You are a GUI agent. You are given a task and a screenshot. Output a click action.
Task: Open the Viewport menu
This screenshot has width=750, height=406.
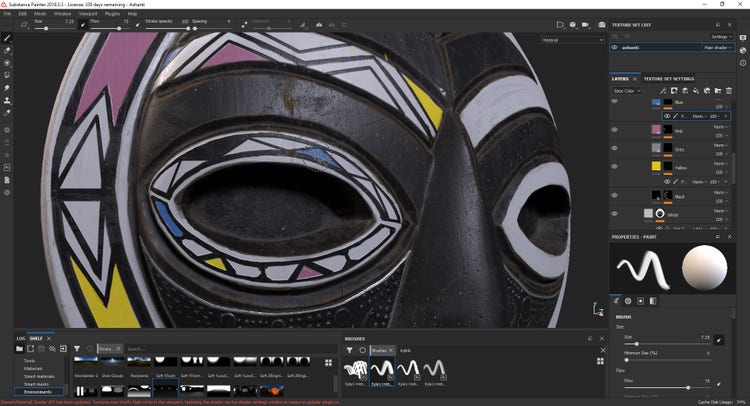pyautogui.click(x=88, y=14)
